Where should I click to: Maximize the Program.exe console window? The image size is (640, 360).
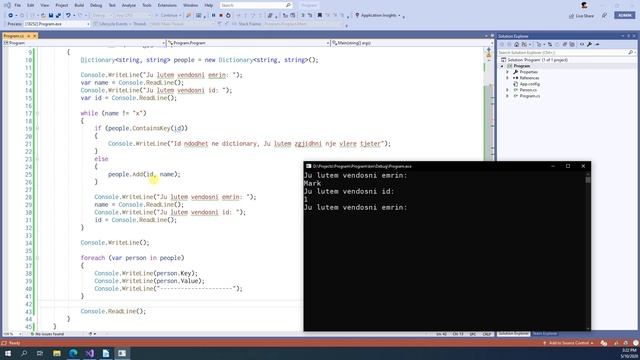pos(568,166)
